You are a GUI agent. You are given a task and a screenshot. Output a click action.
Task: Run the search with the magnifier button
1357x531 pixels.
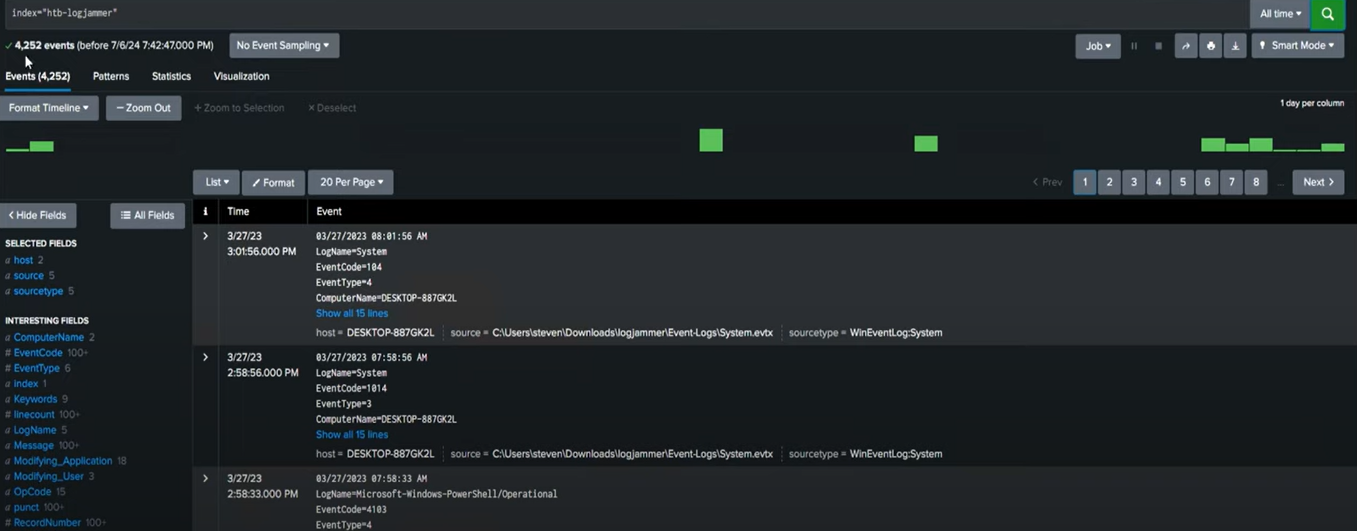[x=1327, y=14]
